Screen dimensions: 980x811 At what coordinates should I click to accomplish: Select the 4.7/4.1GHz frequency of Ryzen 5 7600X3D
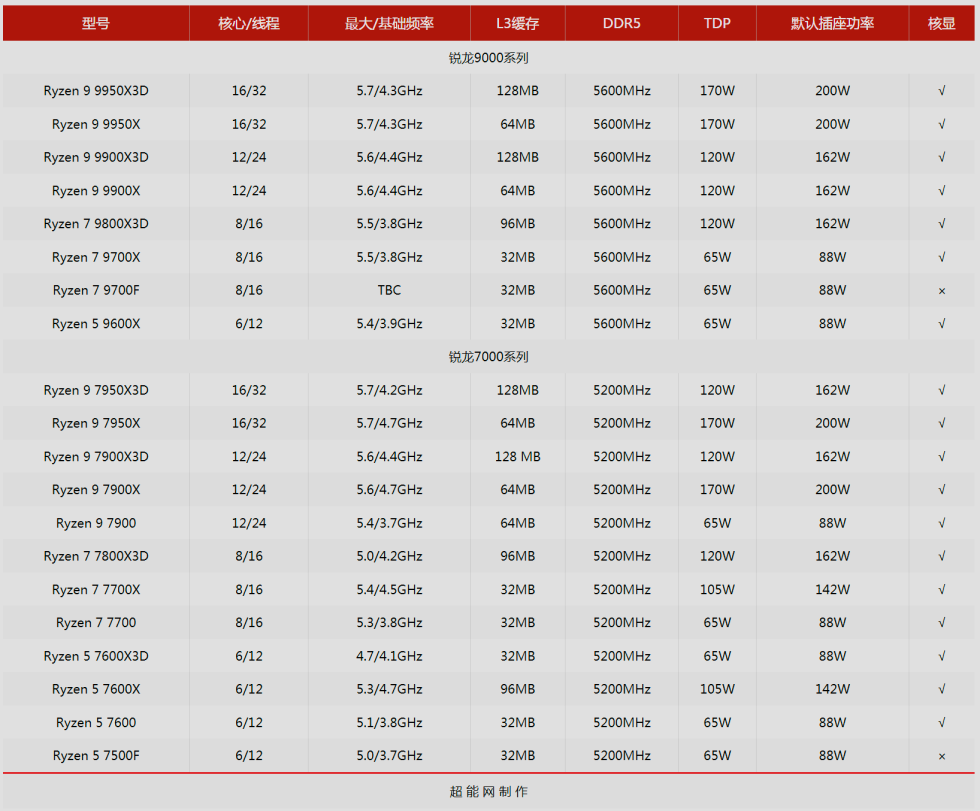coord(389,657)
